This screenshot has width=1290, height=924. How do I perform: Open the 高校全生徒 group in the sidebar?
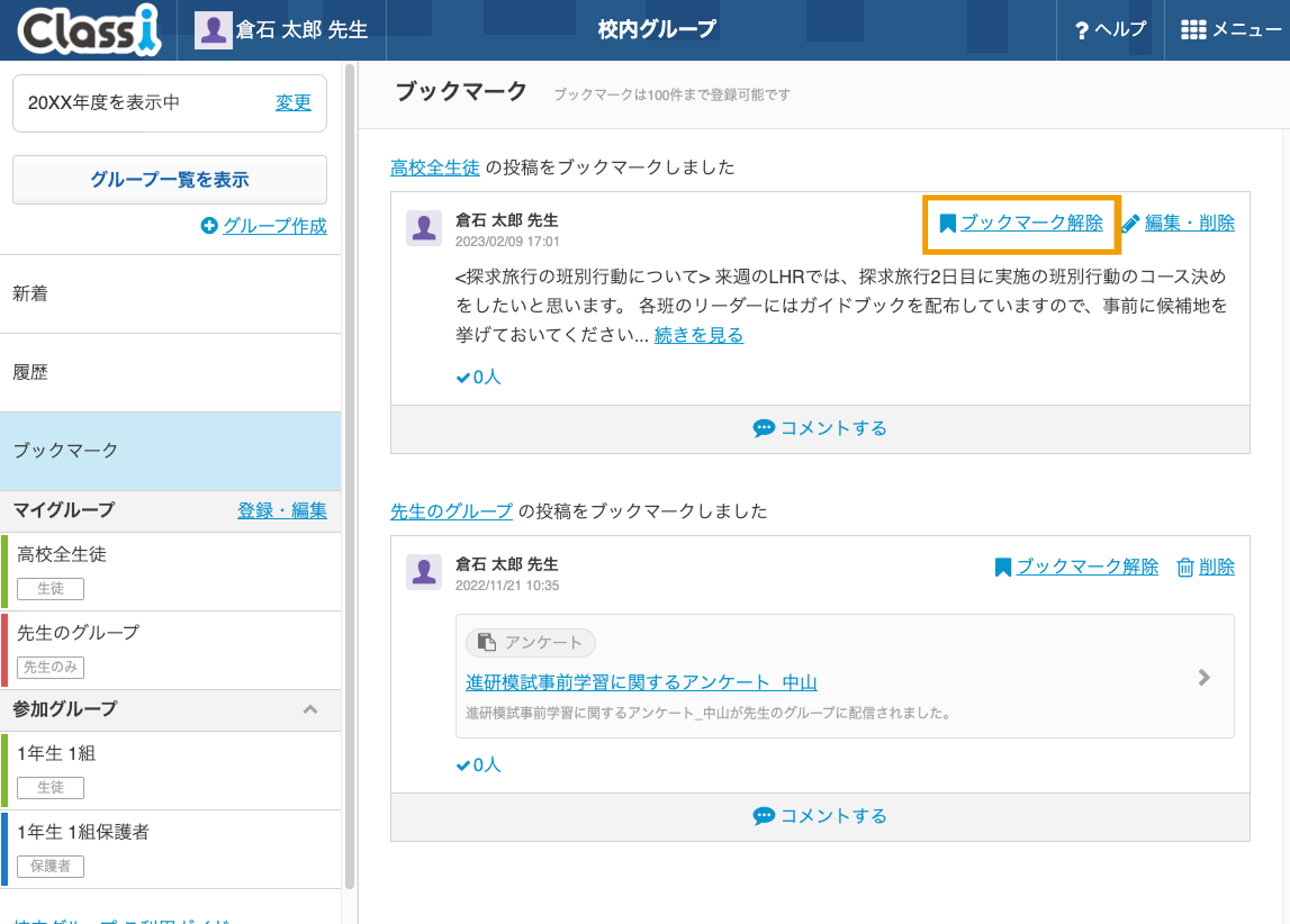point(171,572)
